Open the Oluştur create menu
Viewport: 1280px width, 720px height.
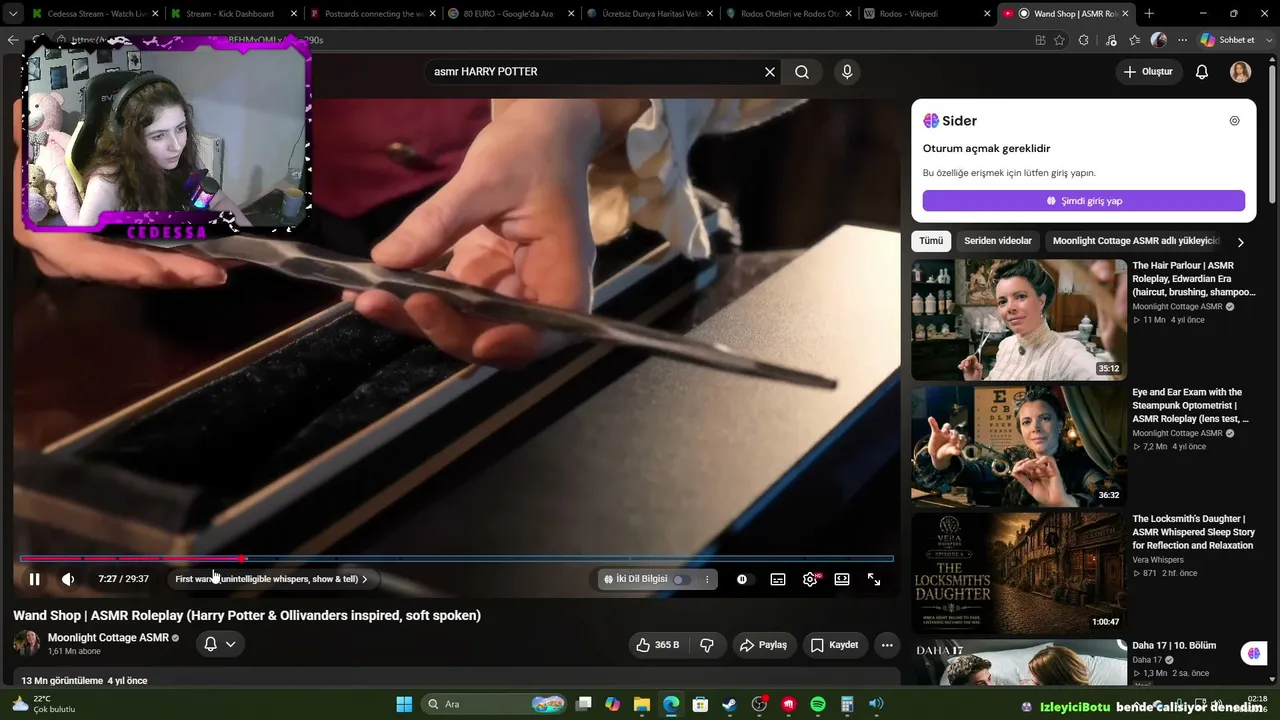click(1147, 72)
